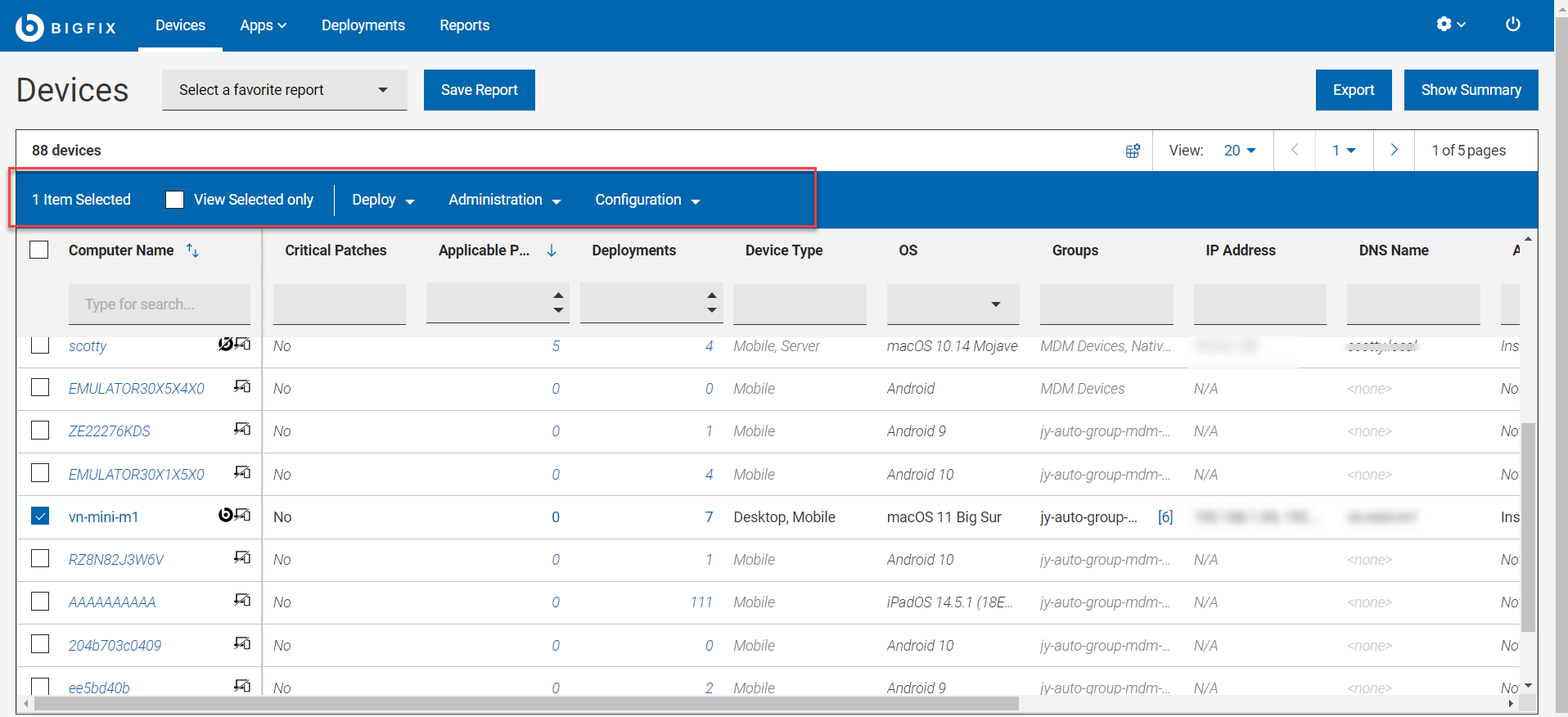The width and height of the screenshot is (1568, 717).
Task: Click Applicable Patches descending sort arrow
Action: coord(552,250)
